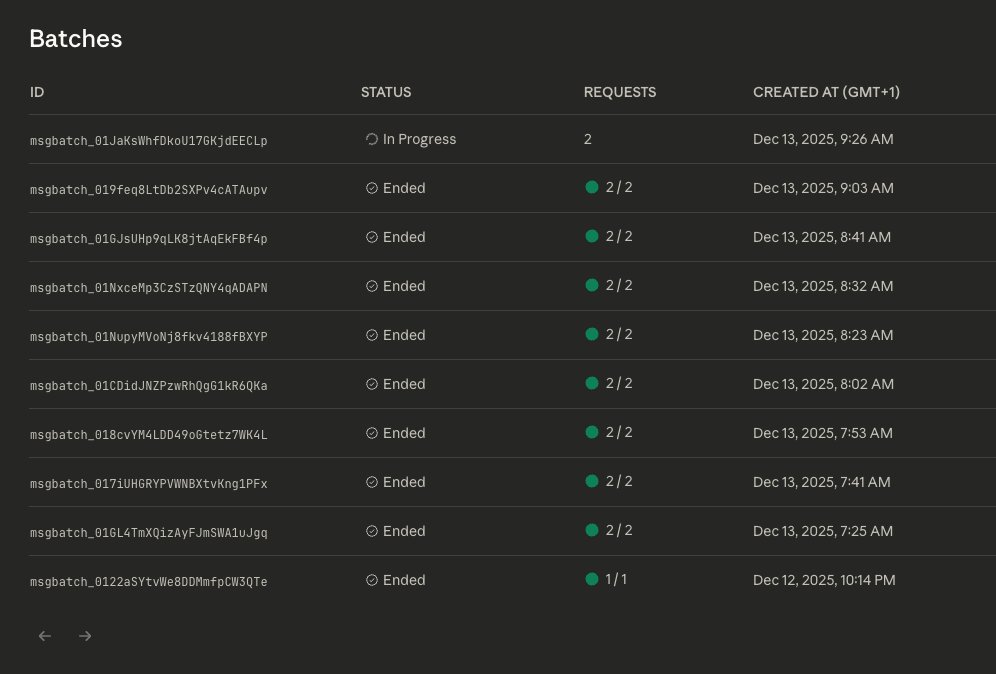Click green success dot for 8:02 AM batch
Viewport: 996px width, 674px height.
[x=591, y=383]
